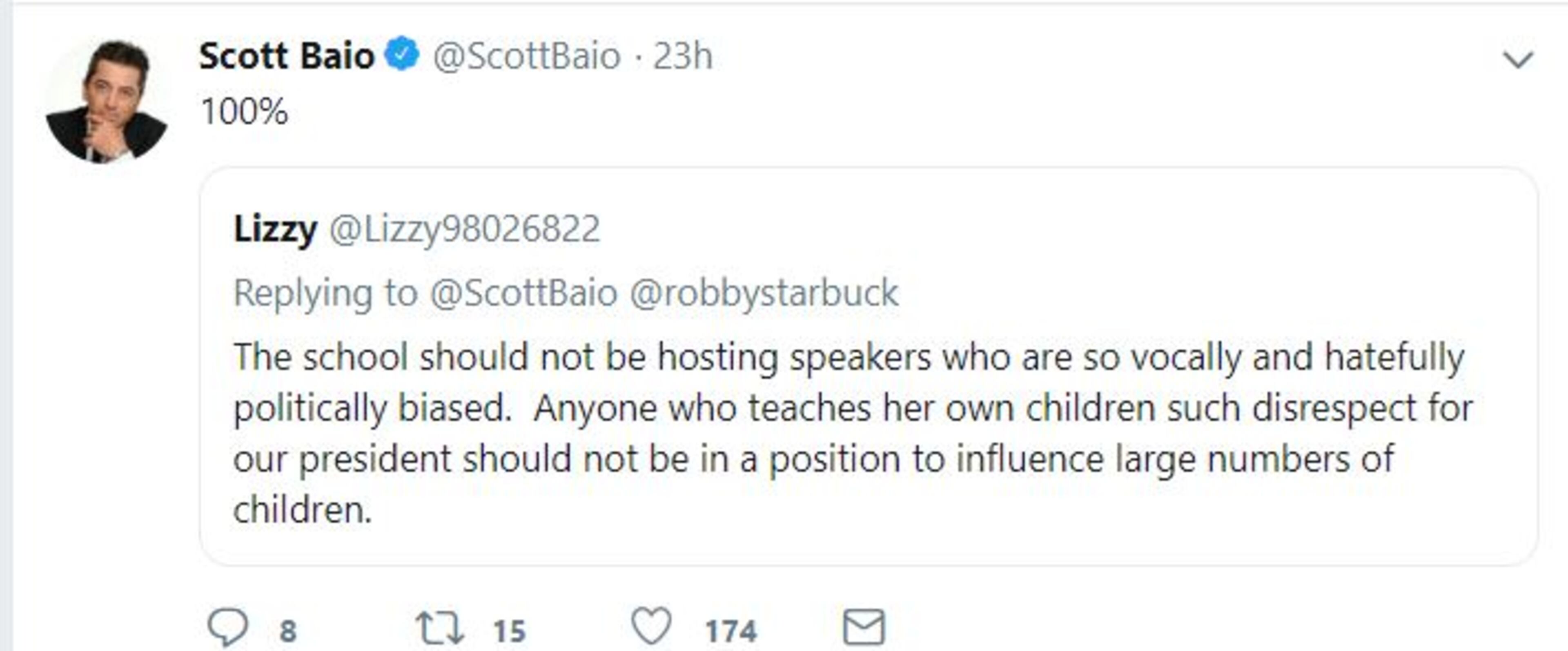The image size is (1568, 651).
Task: Click the reply count 8
Action: click(288, 631)
